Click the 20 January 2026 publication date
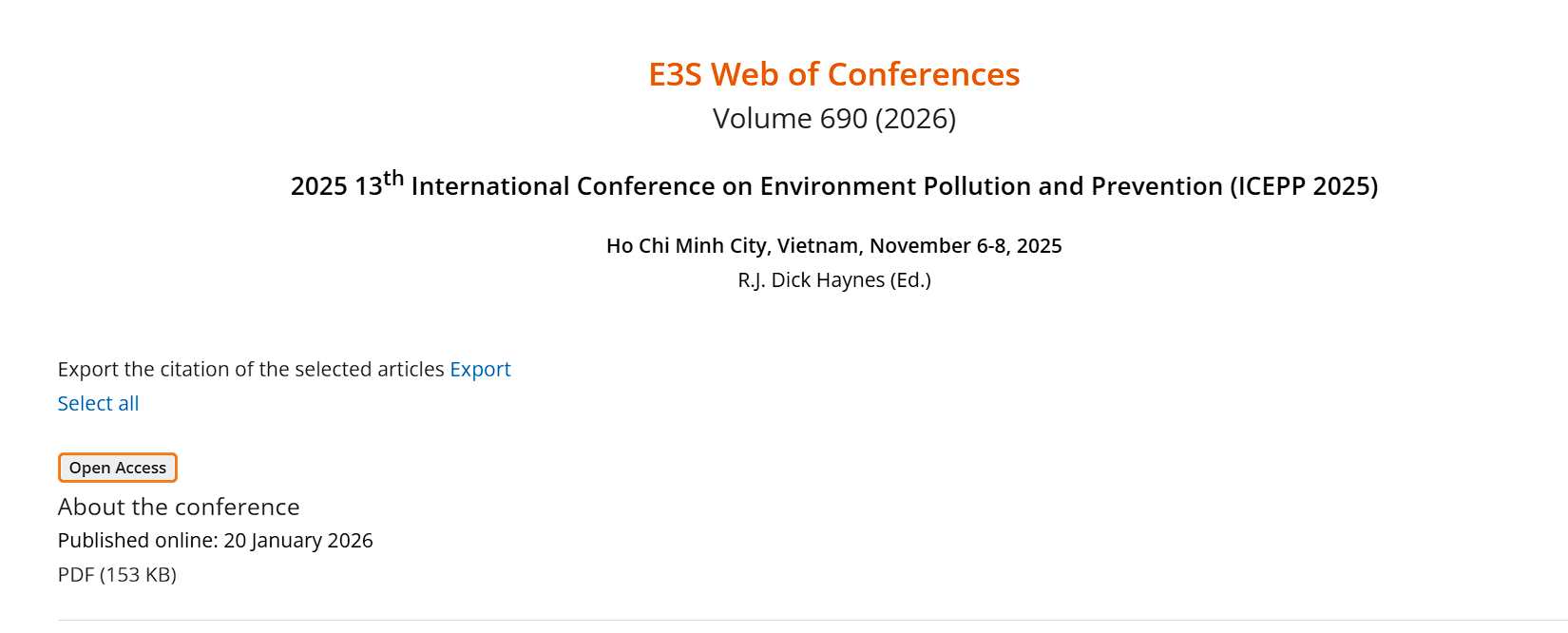 [298, 541]
